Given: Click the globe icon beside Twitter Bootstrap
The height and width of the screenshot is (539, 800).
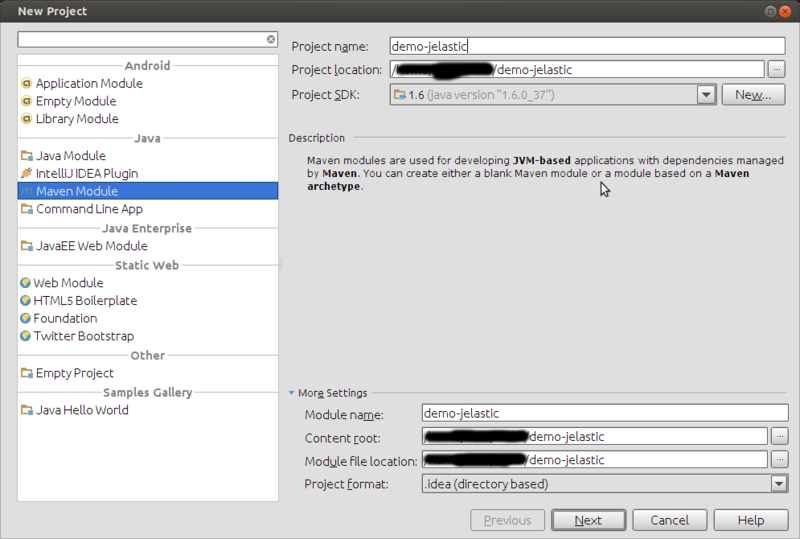Looking at the screenshot, I should tap(26, 336).
